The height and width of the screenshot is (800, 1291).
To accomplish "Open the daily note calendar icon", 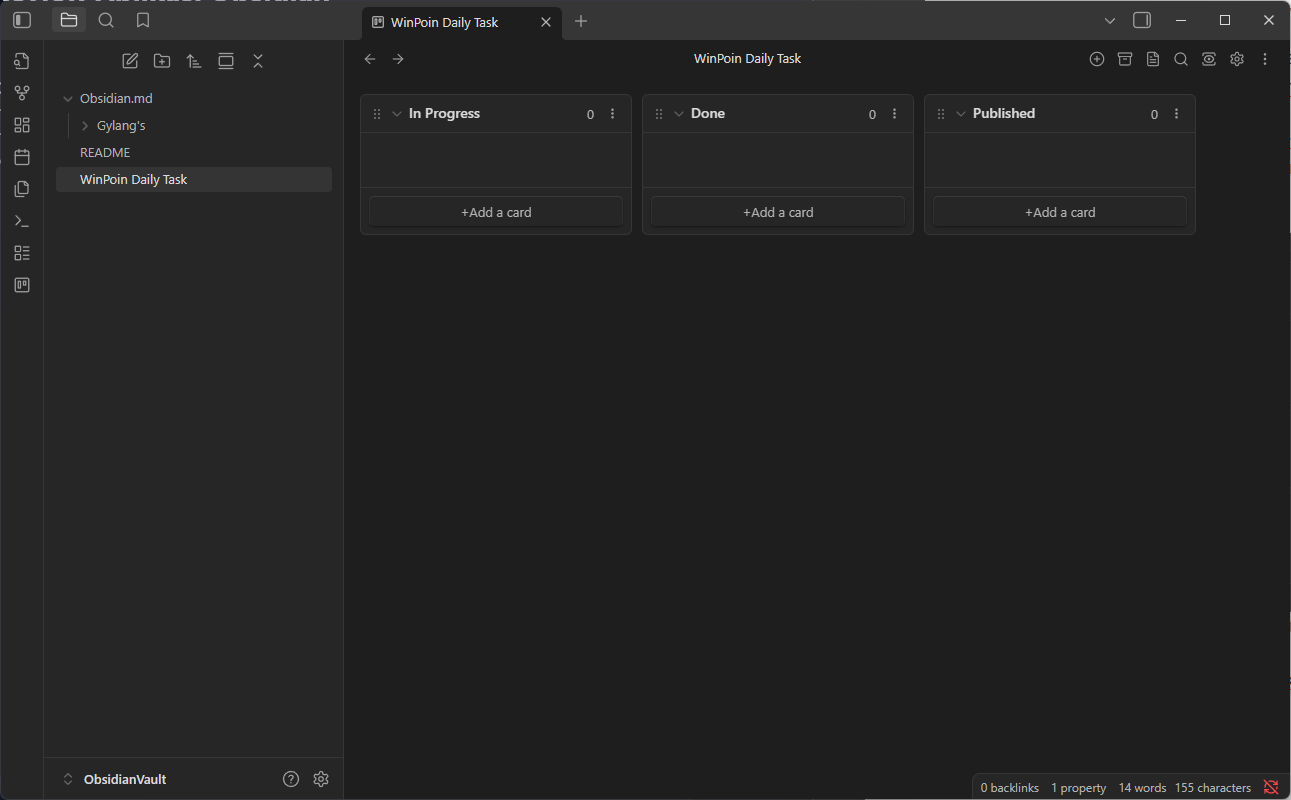I will tap(22, 157).
